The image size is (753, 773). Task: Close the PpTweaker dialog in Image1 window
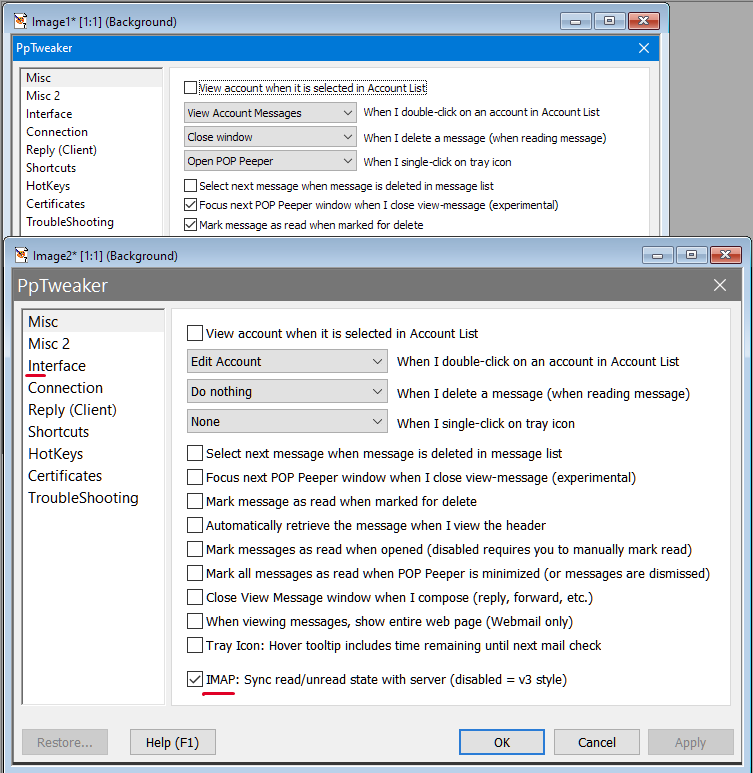(644, 48)
